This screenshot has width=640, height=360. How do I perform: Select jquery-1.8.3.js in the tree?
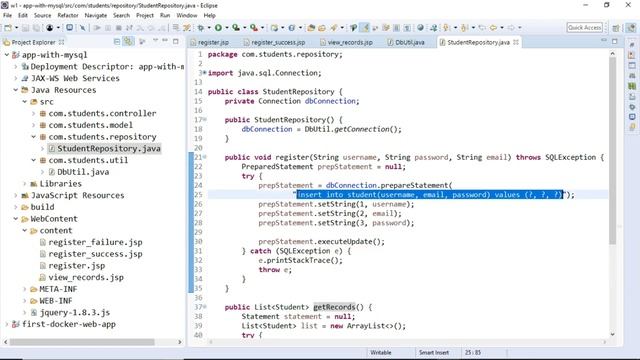(x=75, y=313)
